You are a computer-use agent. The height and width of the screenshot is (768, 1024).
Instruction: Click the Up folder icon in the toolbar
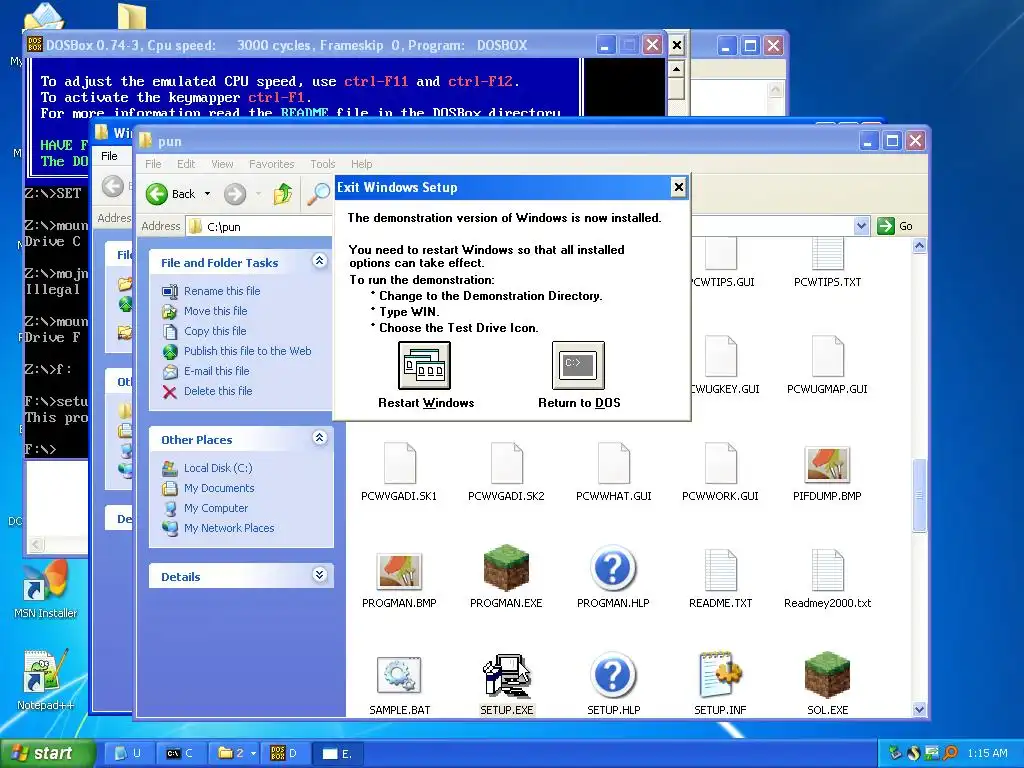point(283,194)
